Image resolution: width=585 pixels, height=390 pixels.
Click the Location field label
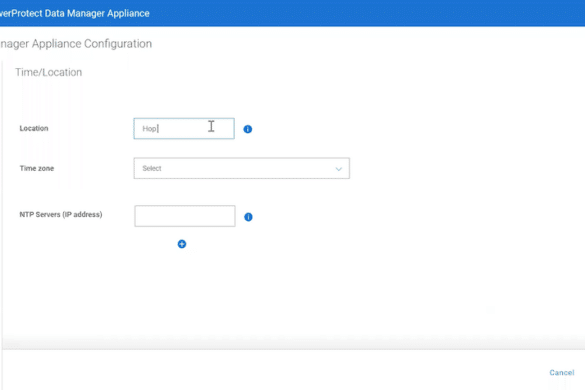pos(34,128)
